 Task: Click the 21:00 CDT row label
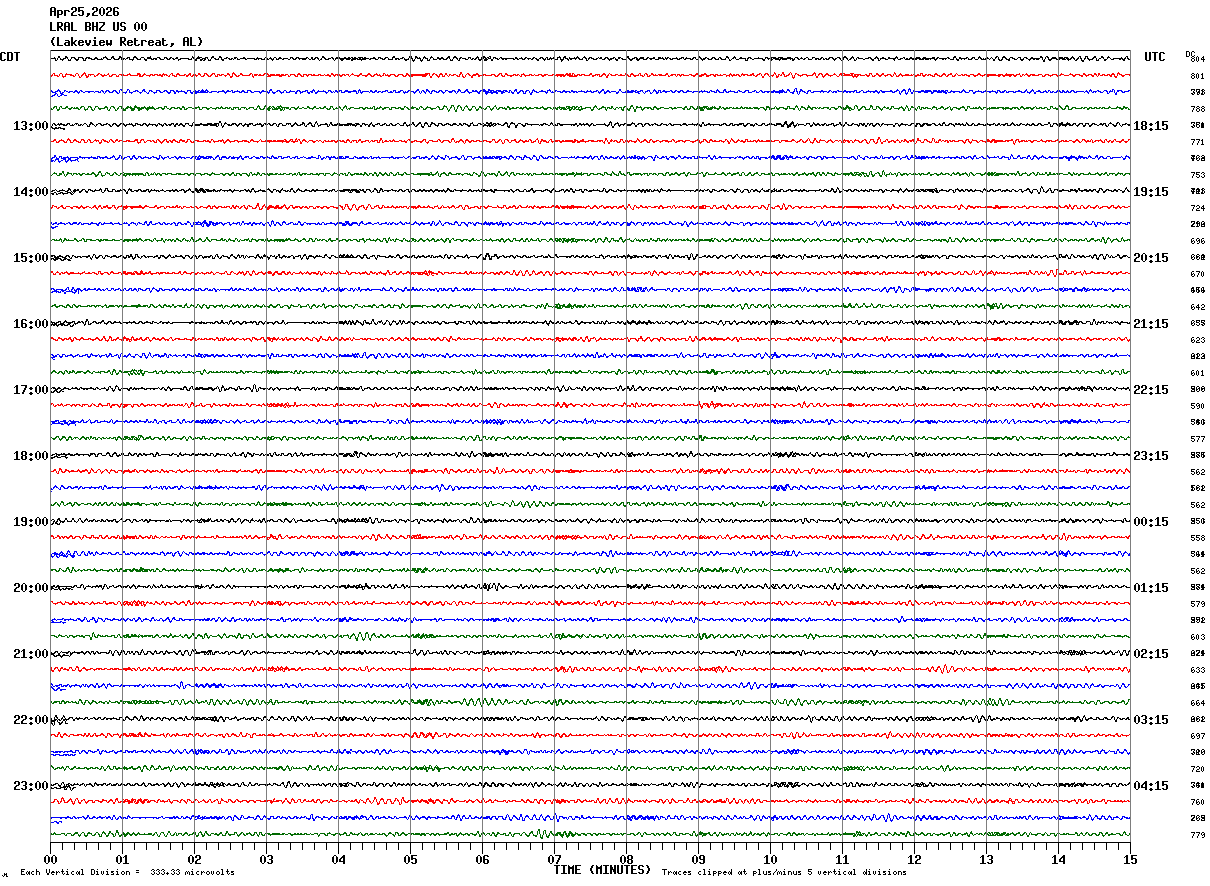(x=30, y=654)
